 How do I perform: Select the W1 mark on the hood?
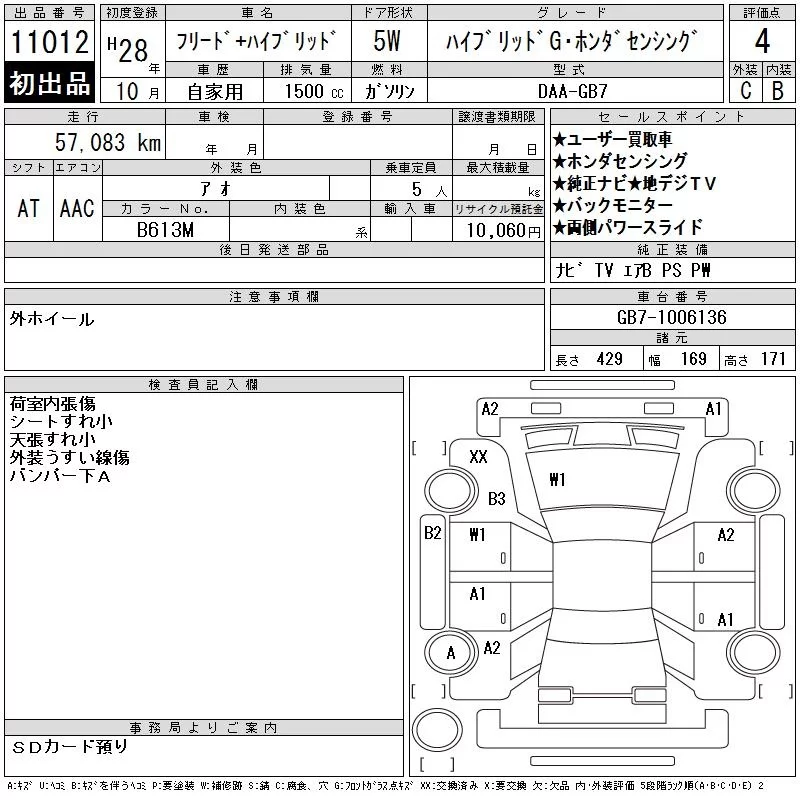click(x=557, y=480)
